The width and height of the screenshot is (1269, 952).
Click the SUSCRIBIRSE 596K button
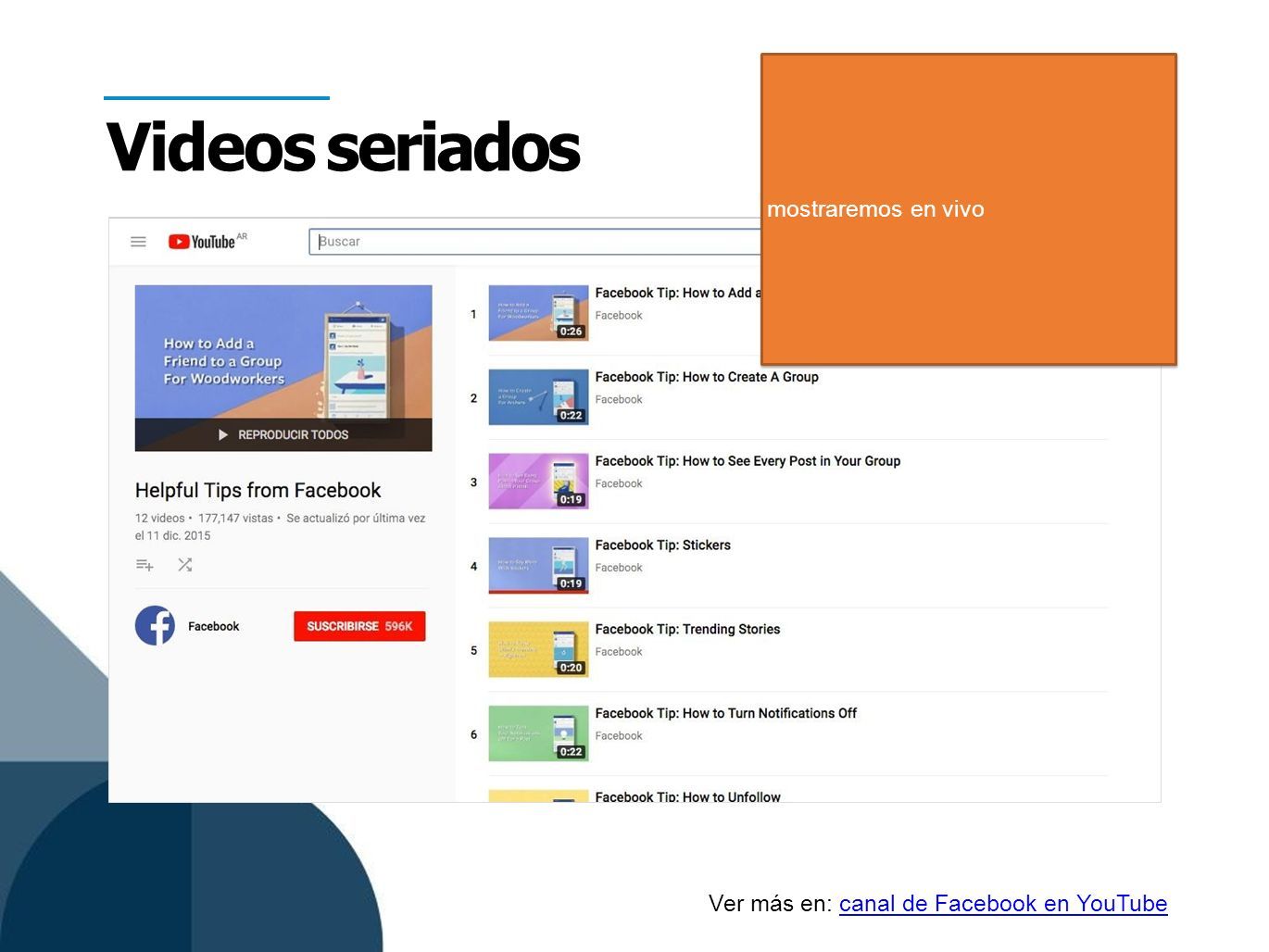pos(359,626)
